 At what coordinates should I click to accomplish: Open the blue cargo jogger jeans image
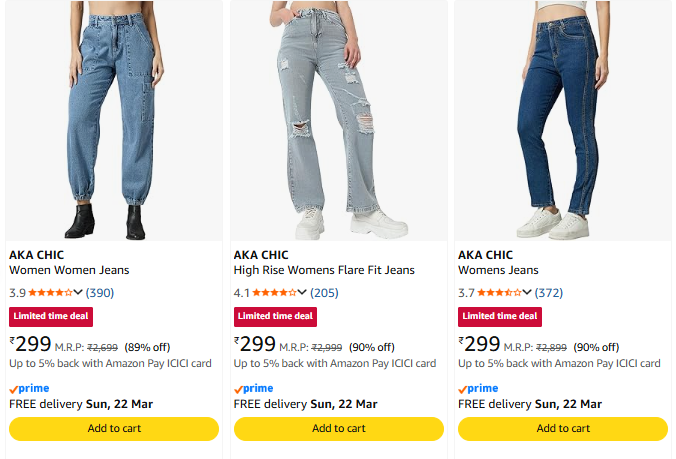[113, 120]
